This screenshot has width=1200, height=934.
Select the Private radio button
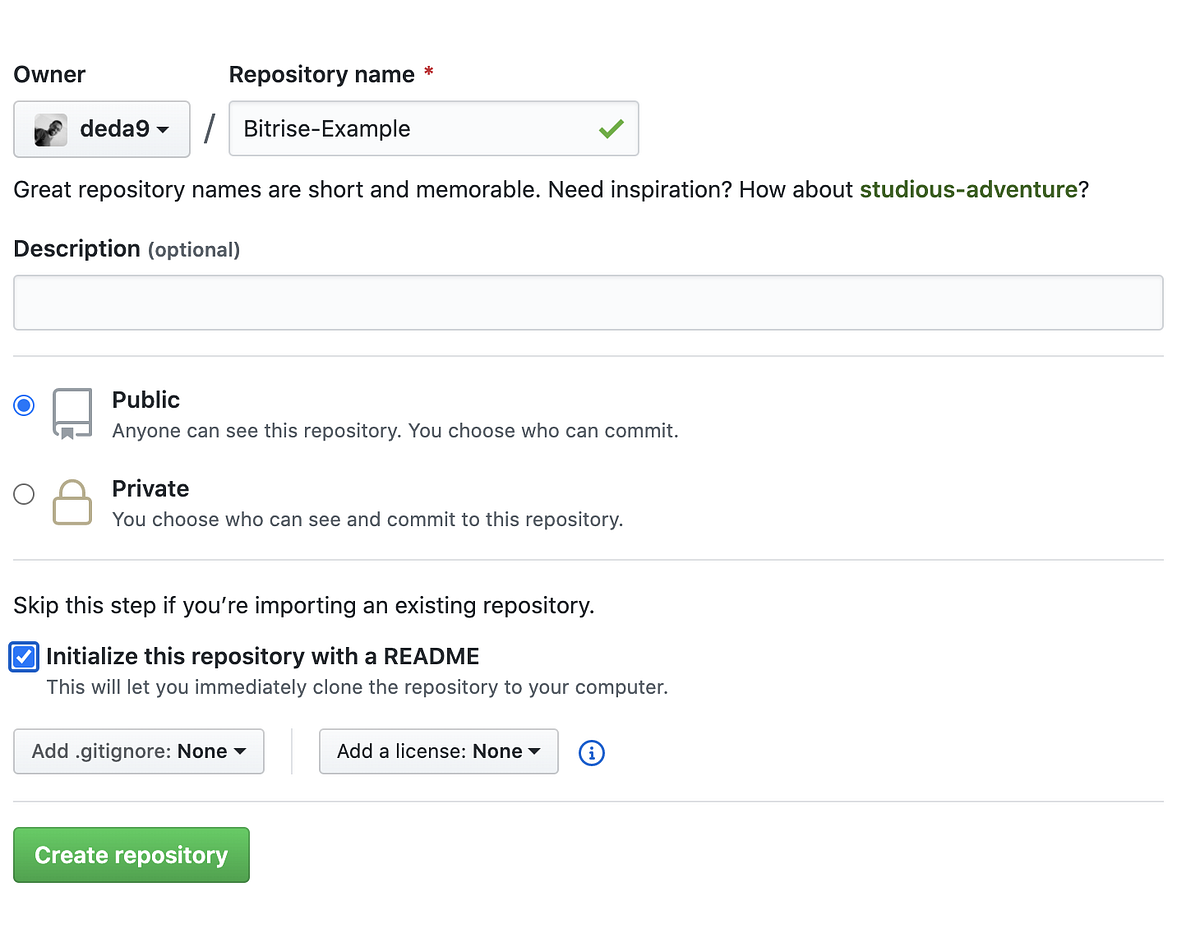coord(23,494)
